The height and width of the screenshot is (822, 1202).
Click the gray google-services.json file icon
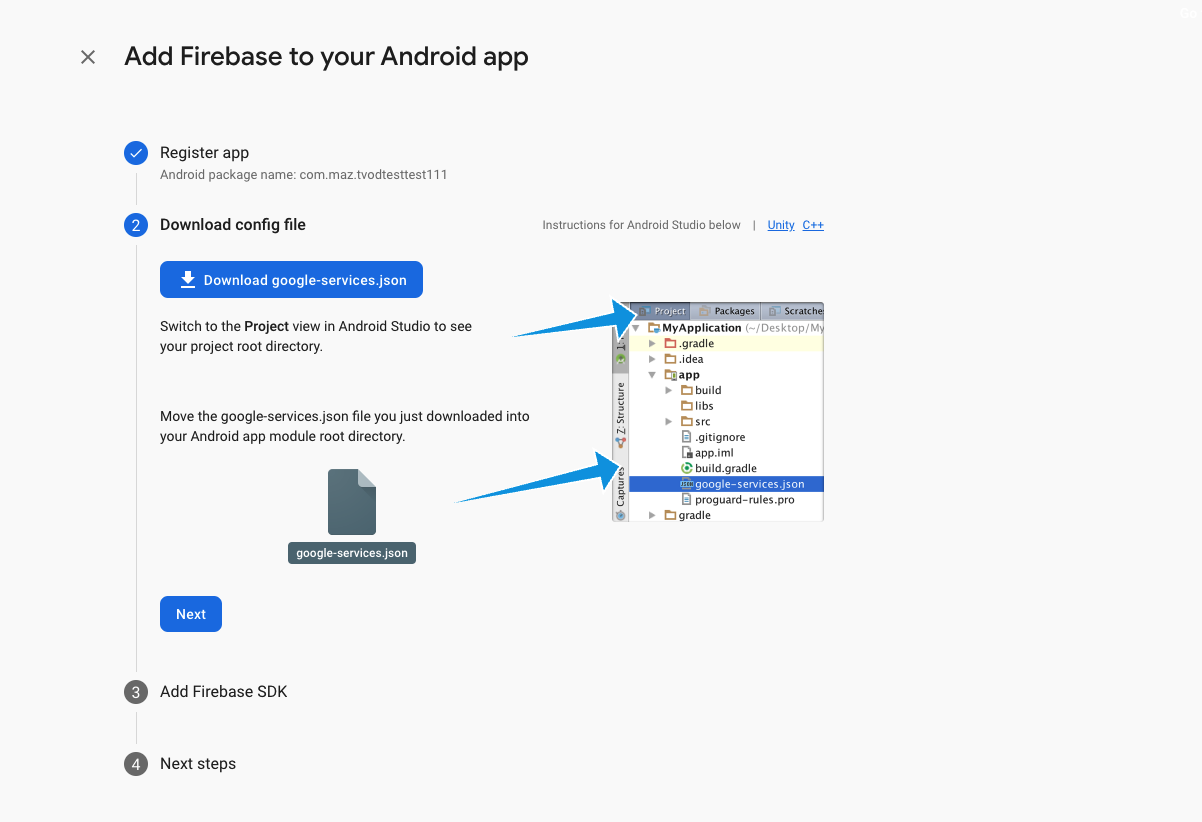point(352,502)
